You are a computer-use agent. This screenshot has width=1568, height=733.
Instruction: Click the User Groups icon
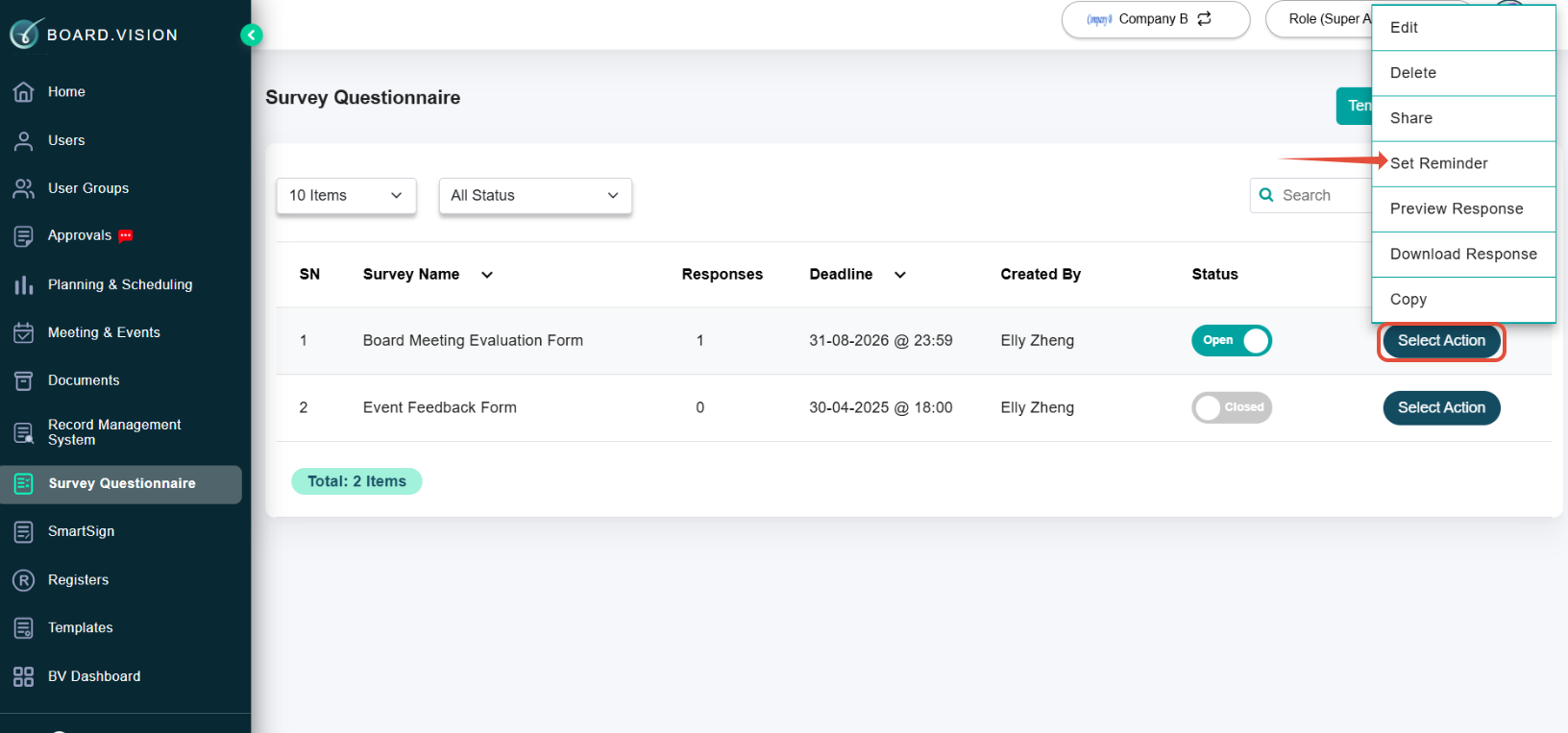click(x=24, y=188)
